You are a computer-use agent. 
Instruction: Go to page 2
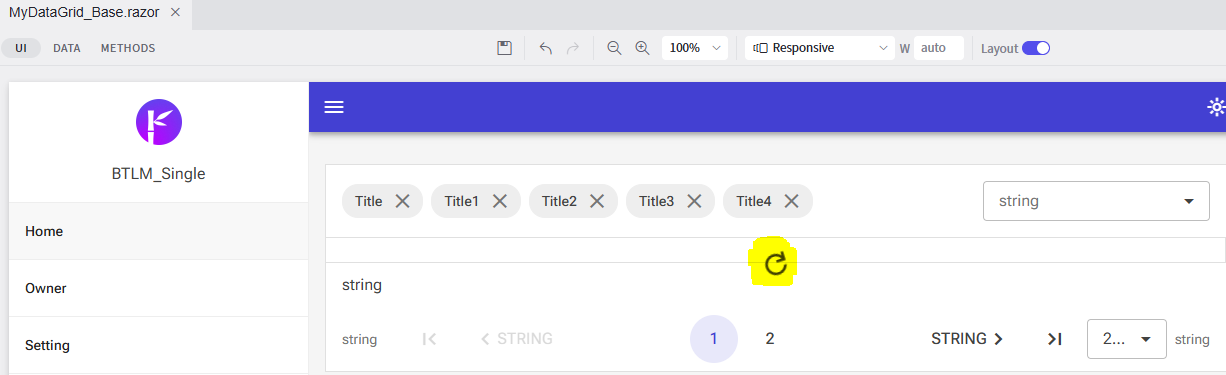tap(770, 339)
